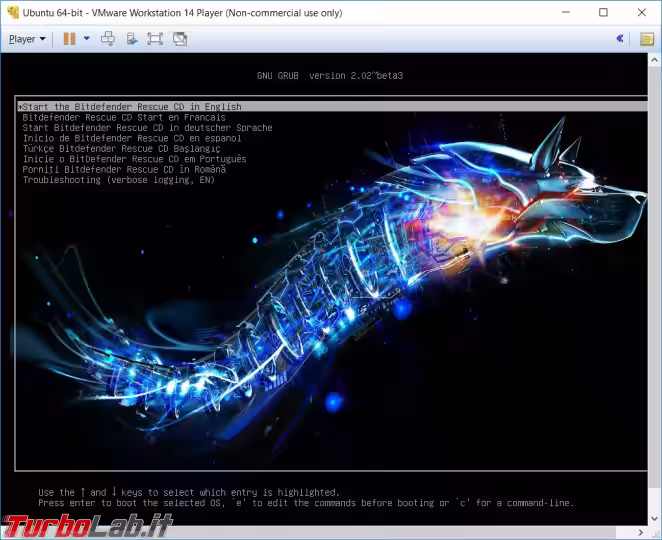Close the VMware Player window
The image size is (662, 540).
[x=642, y=12]
